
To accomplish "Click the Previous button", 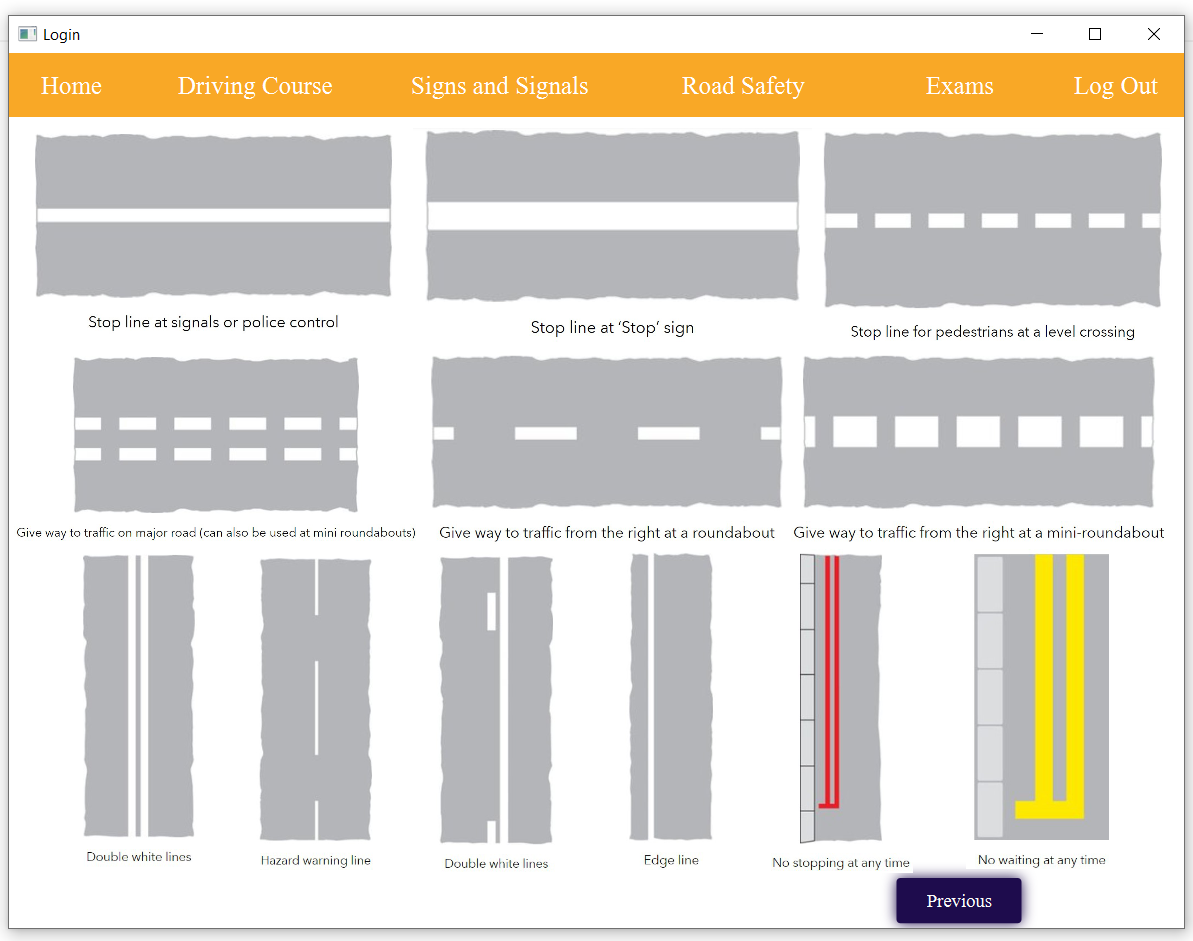I will point(958,900).
